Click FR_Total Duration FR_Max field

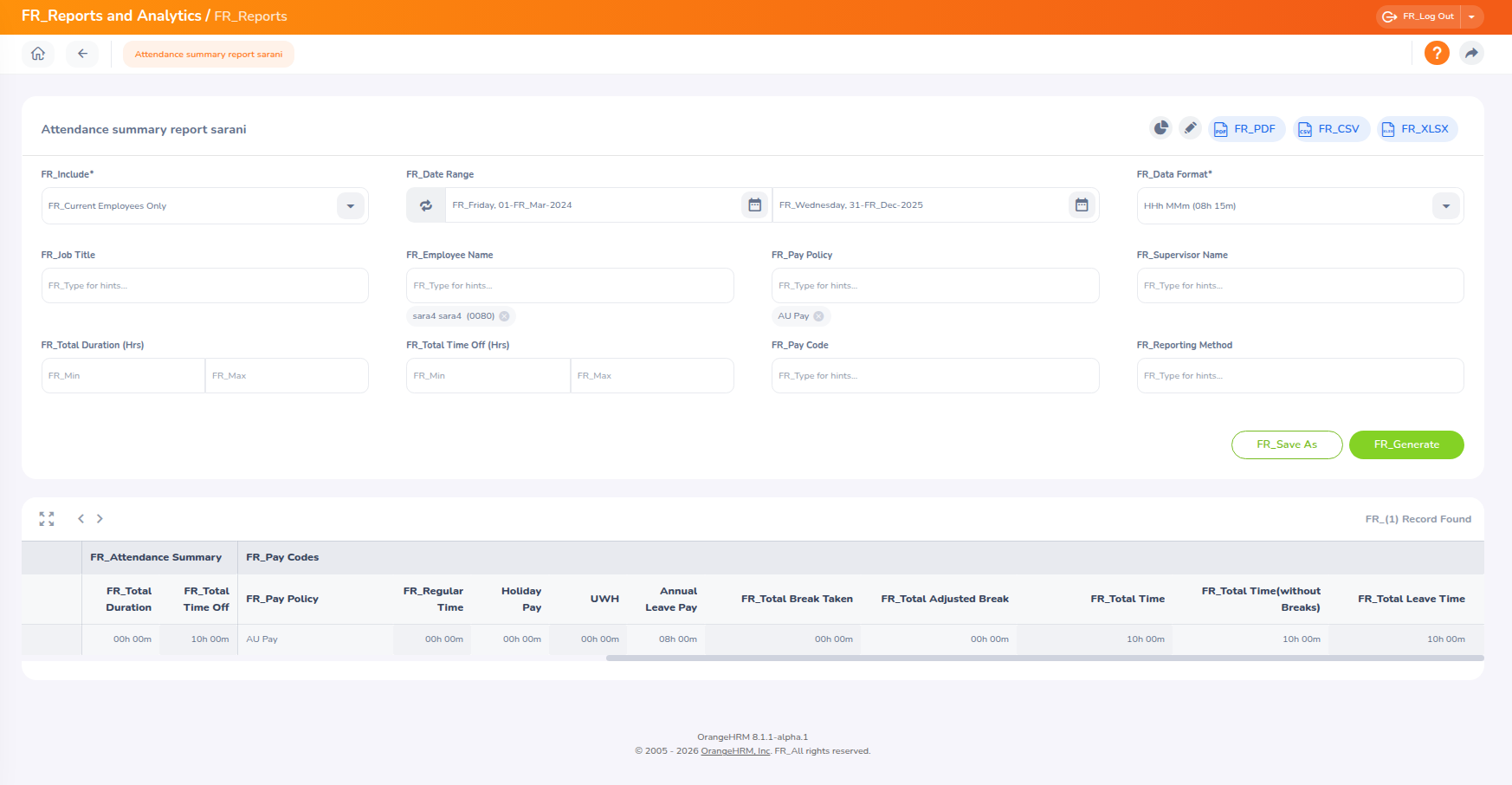tap(287, 376)
